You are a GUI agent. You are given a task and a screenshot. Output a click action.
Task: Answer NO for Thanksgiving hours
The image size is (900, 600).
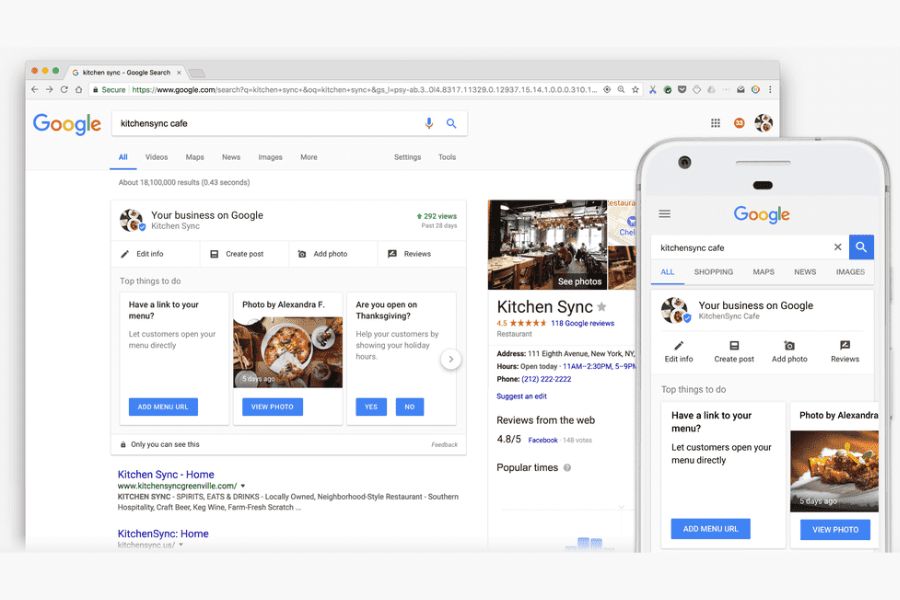tap(409, 407)
